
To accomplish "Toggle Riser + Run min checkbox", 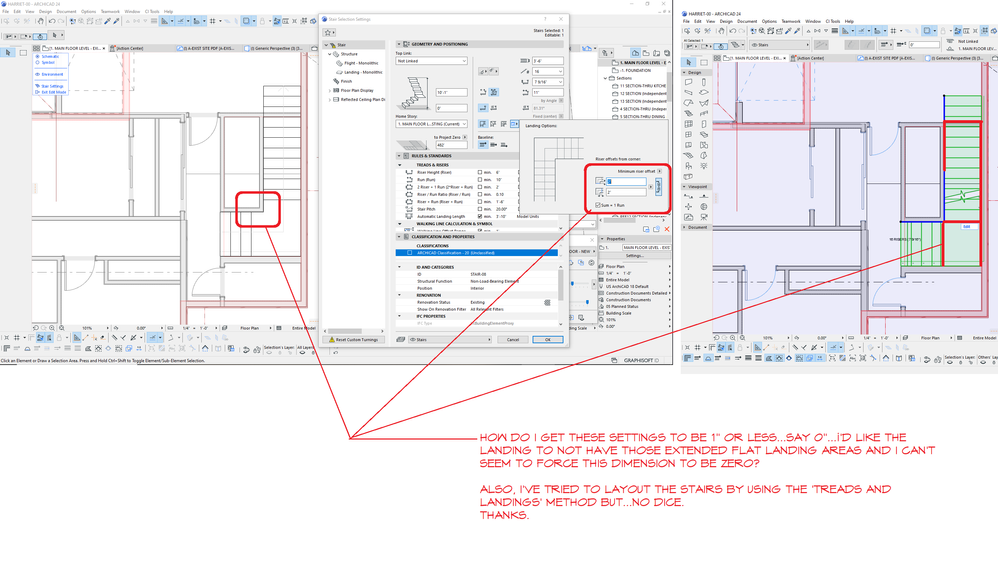I will (x=480, y=202).
